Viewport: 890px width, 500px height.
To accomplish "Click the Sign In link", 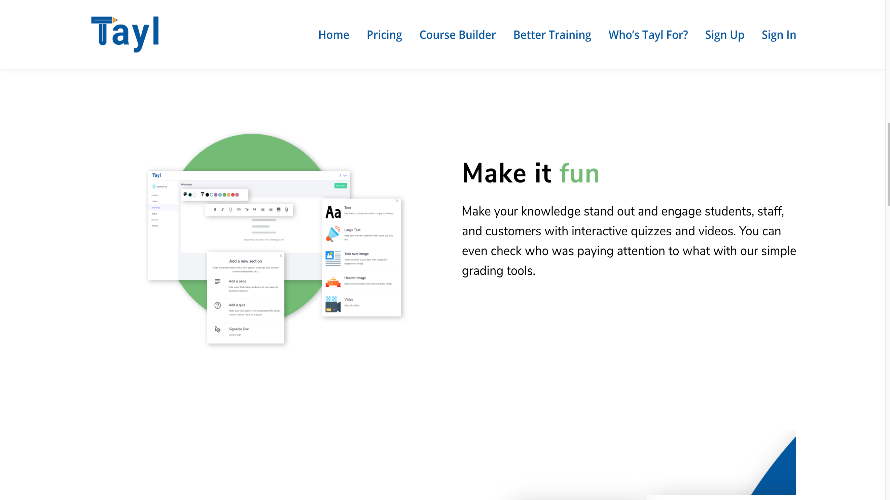I will (779, 35).
